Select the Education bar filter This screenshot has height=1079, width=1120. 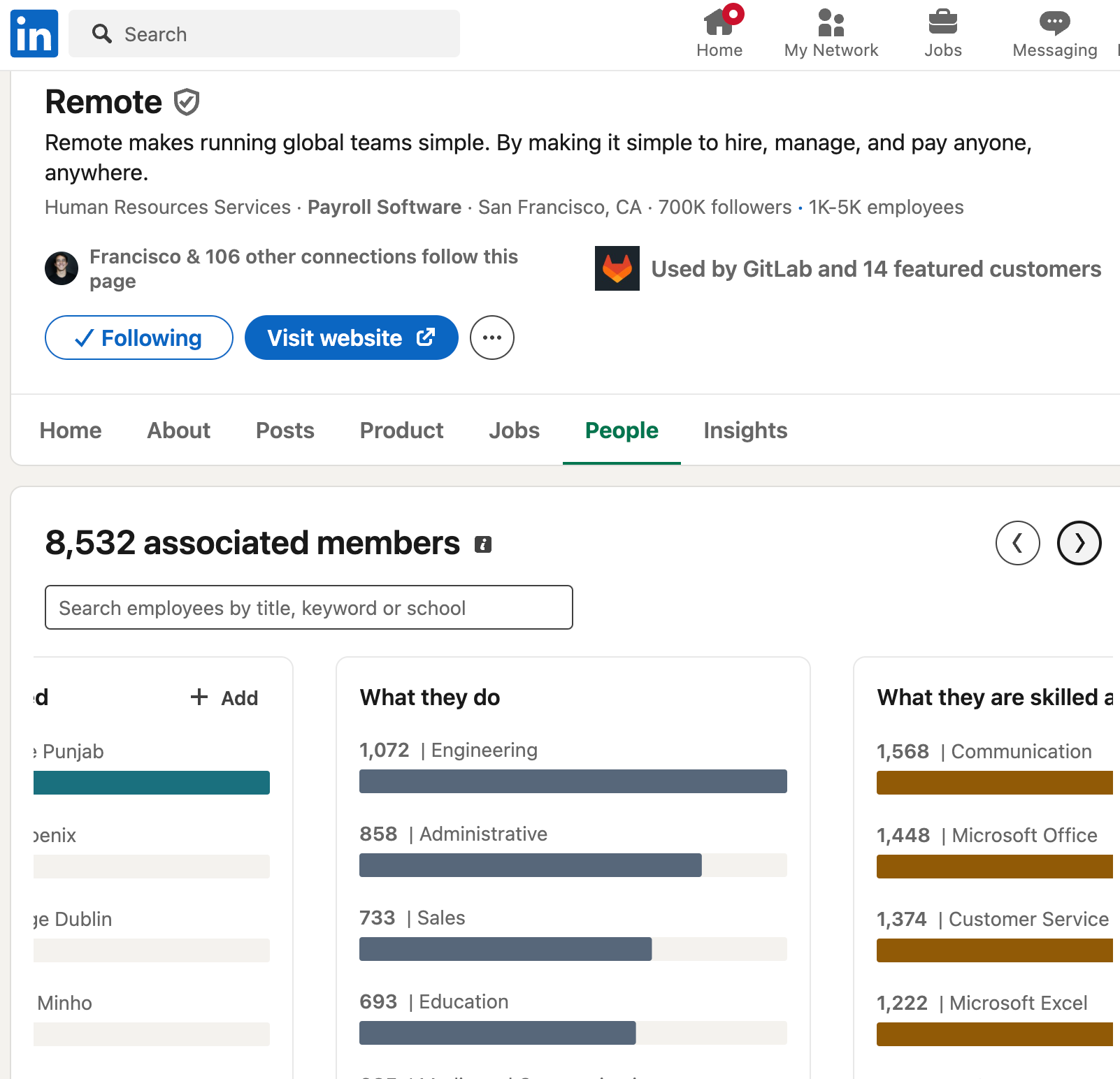(x=573, y=1033)
